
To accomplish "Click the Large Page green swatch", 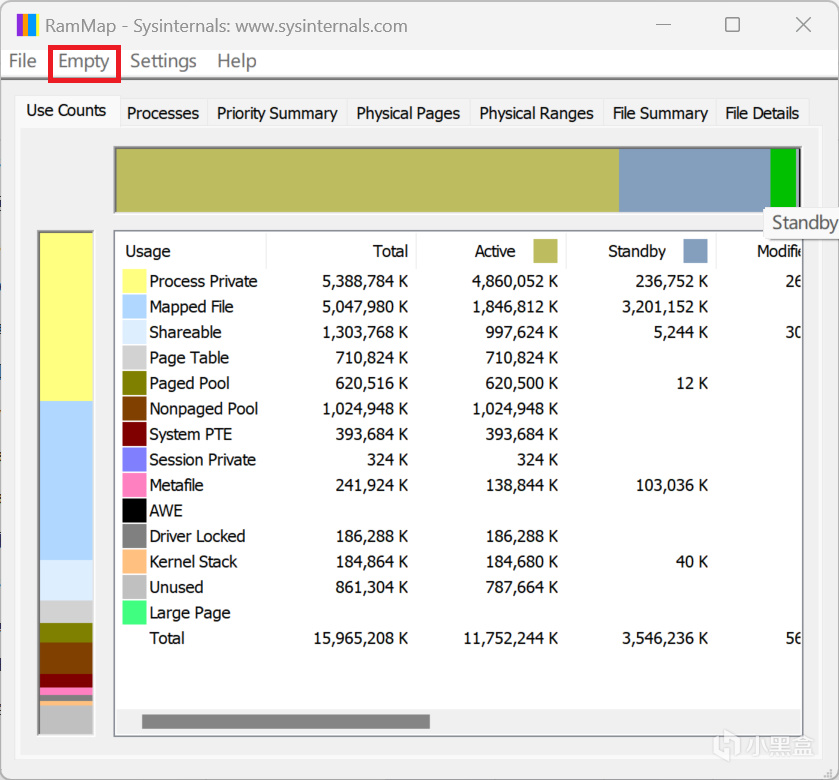I will [x=134, y=613].
